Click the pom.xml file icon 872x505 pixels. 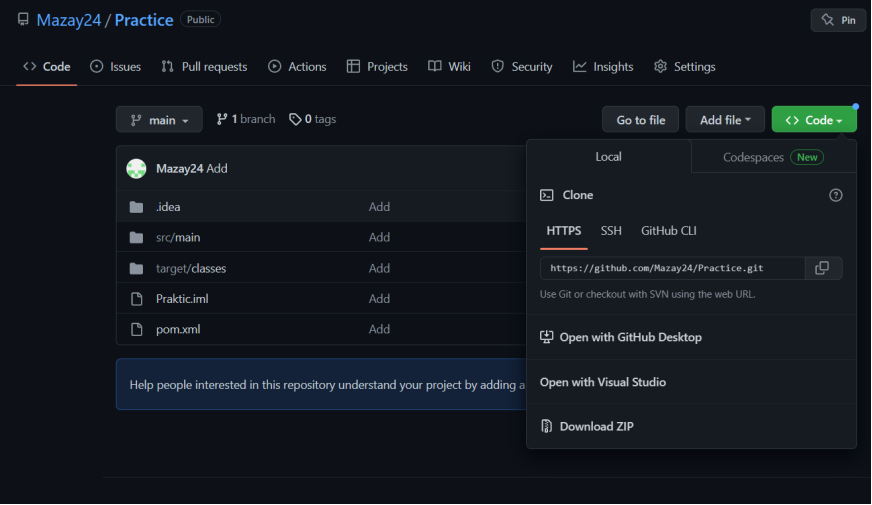(136, 330)
